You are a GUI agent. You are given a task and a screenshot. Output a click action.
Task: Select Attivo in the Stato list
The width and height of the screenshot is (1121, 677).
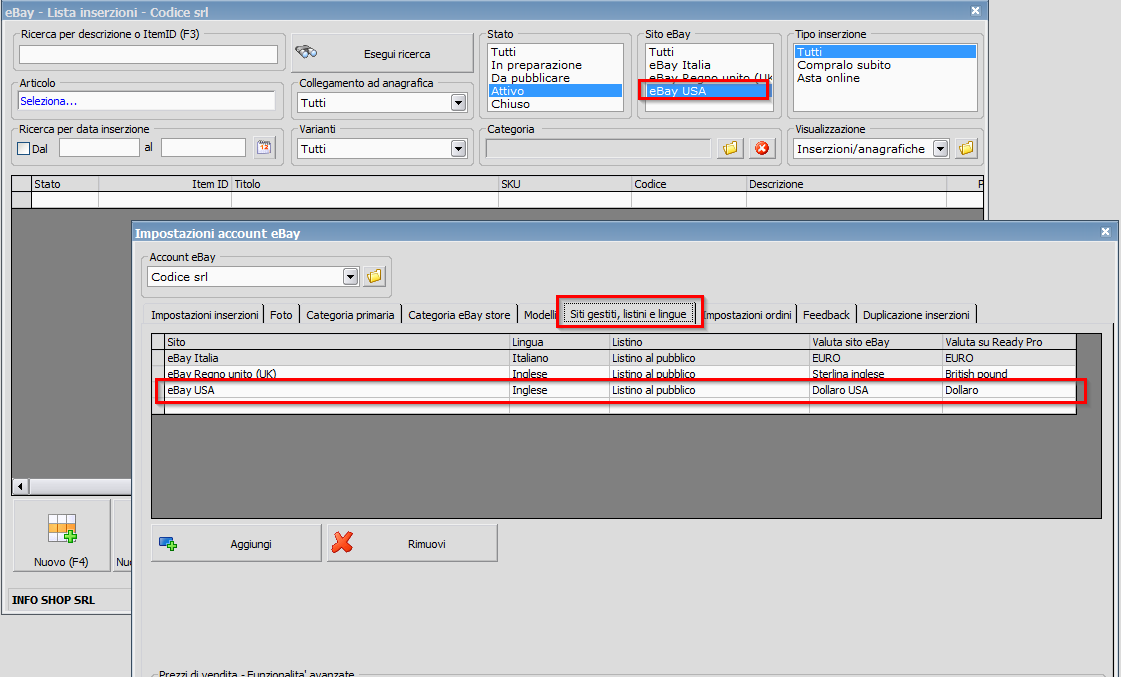[555, 91]
